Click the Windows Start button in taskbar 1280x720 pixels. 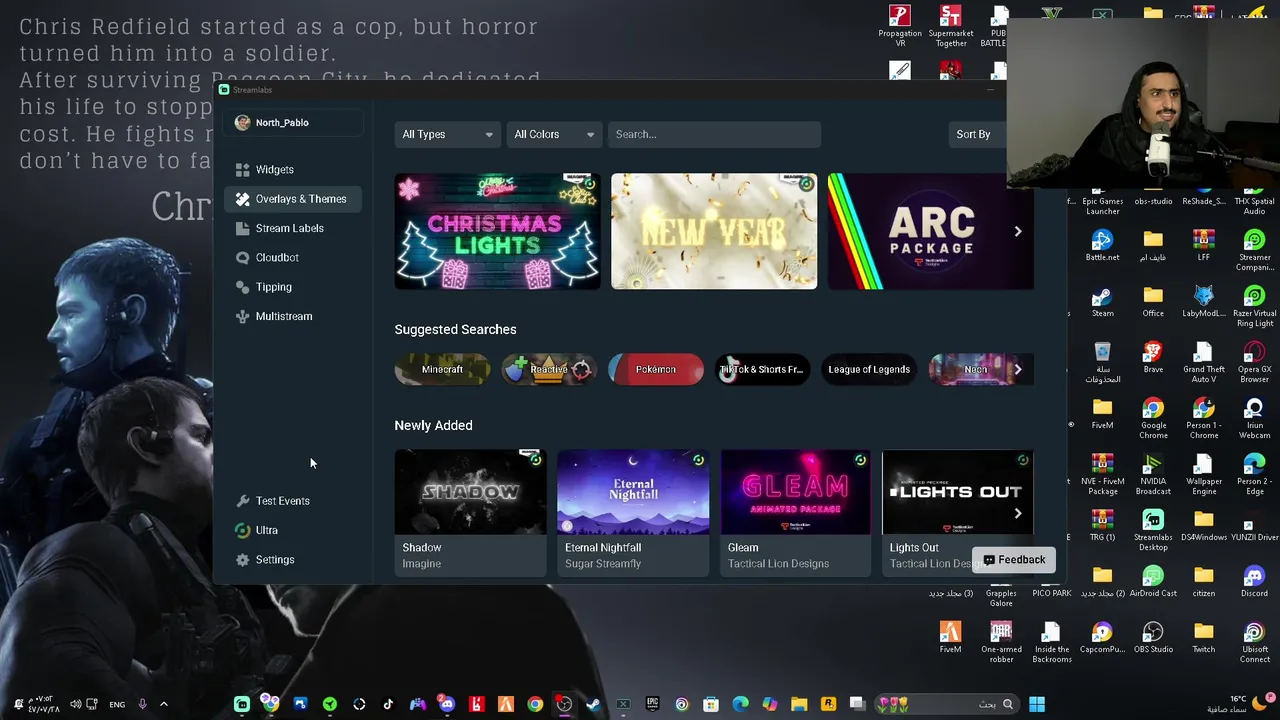point(1037,704)
